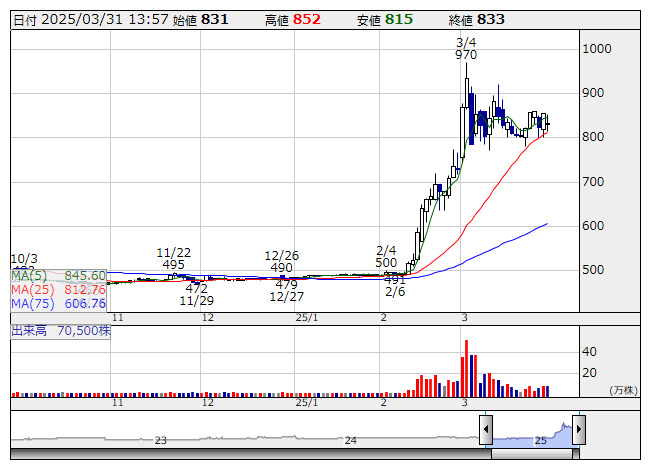Select the MA(5) 845.60 legend entry
The width and height of the screenshot is (653, 470).
(59, 275)
